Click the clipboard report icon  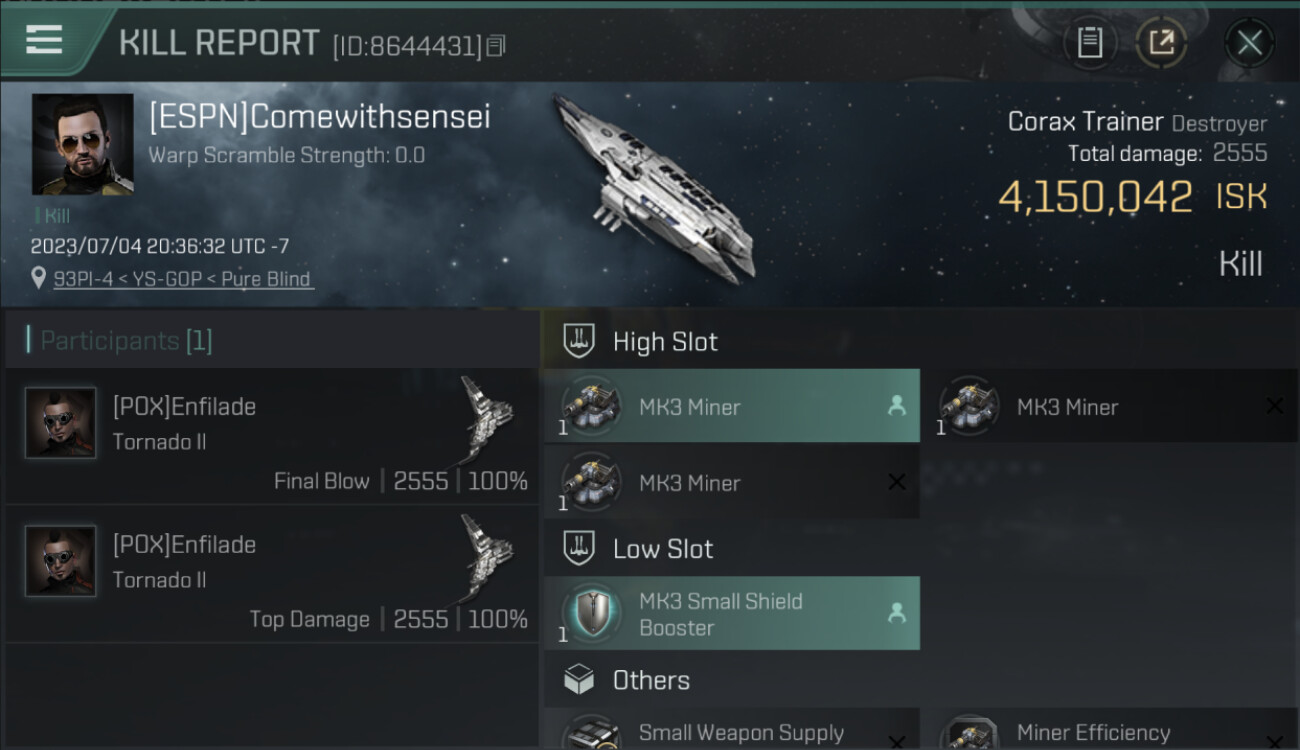tap(1089, 43)
